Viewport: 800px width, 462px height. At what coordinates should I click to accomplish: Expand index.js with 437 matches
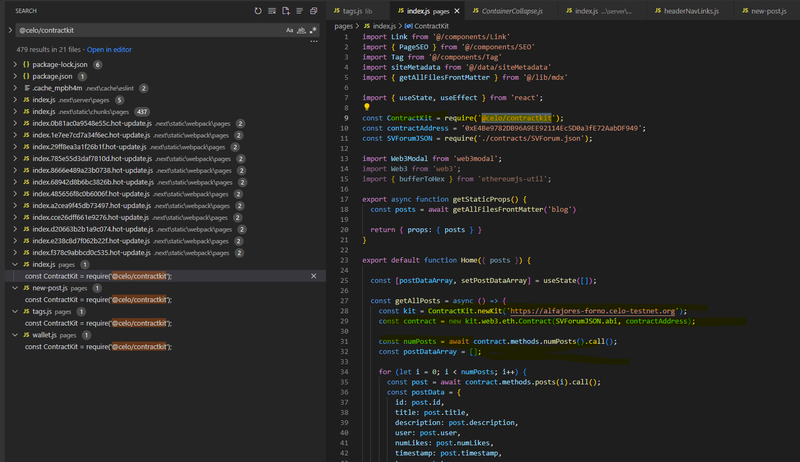click(15, 112)
